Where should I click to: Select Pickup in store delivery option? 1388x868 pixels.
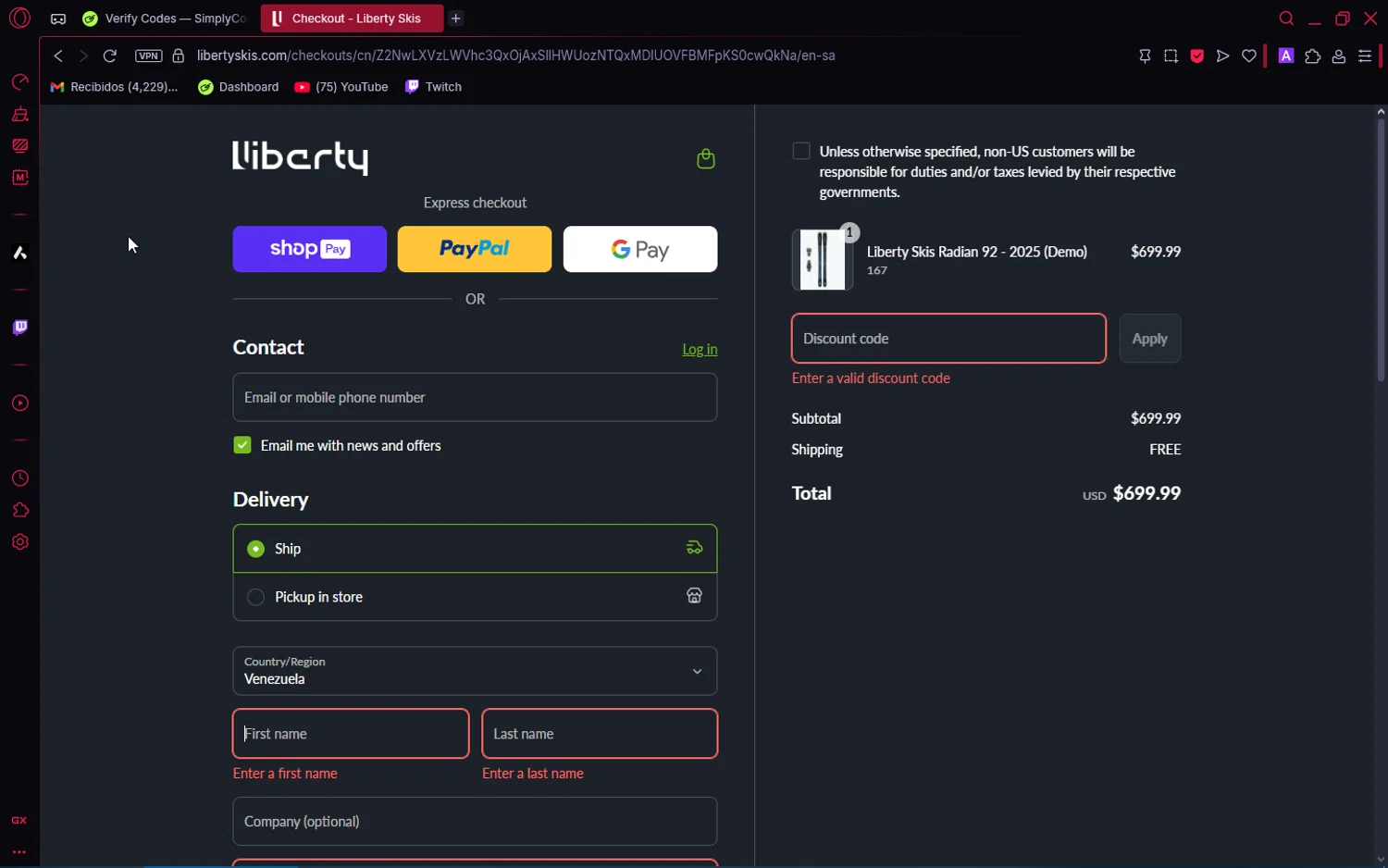(x=475, y=597)
